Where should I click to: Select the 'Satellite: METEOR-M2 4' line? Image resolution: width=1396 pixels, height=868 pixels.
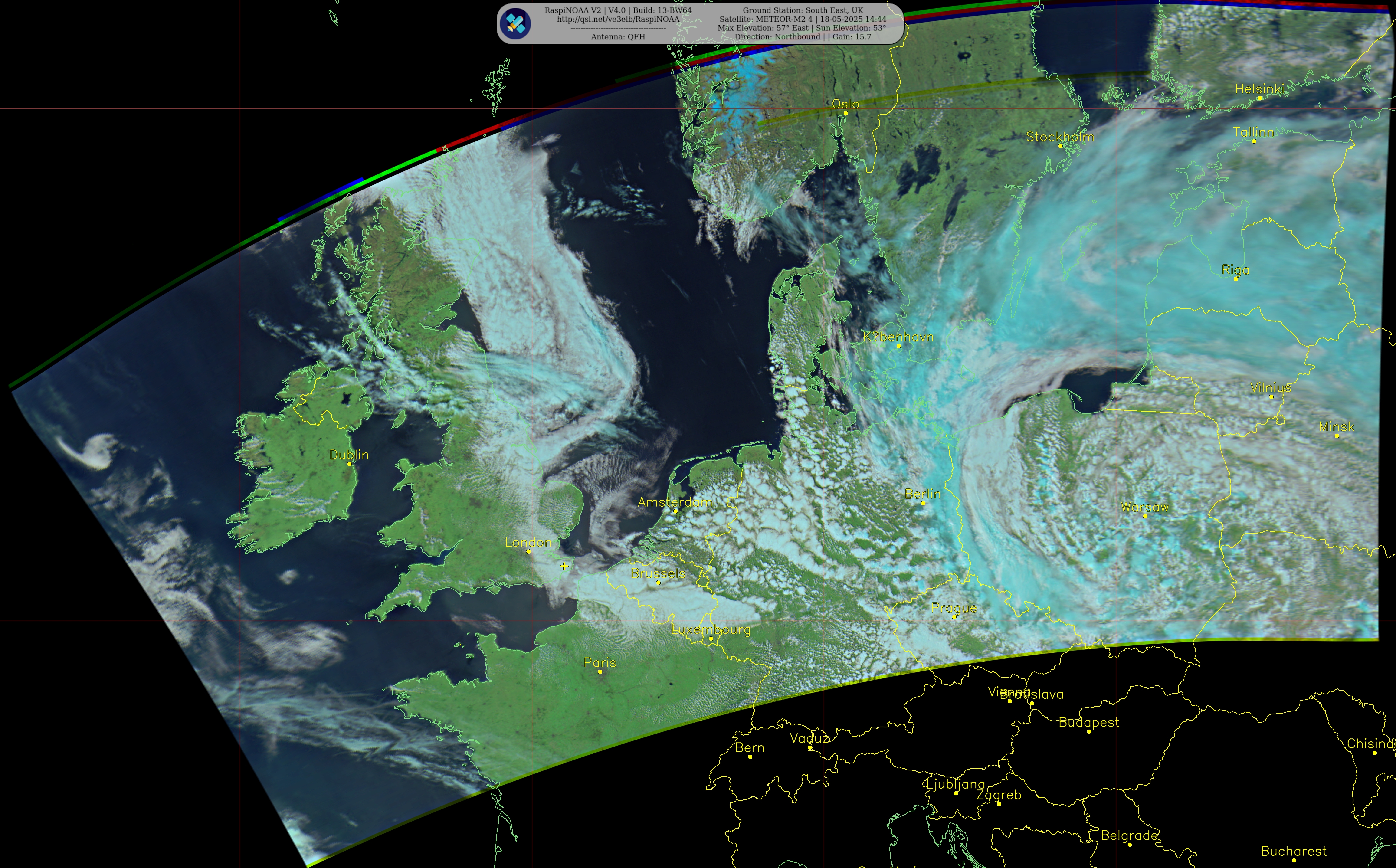coord(803,19)
